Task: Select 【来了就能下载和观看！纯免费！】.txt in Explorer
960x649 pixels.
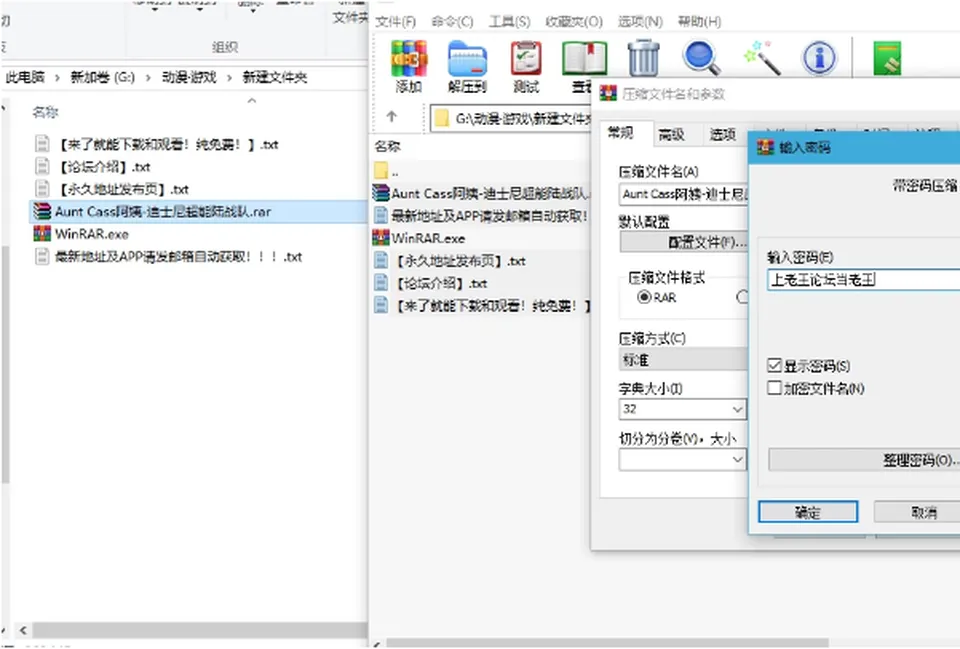Action: click(x=157, y=144)
